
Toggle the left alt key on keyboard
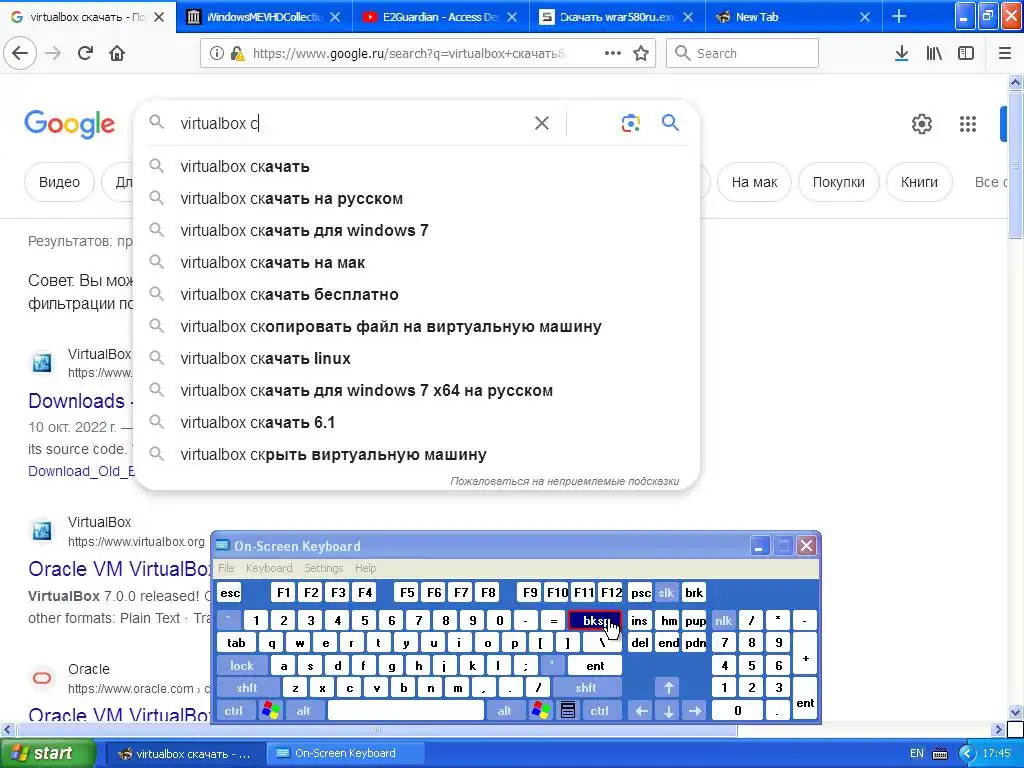(304, 711)
